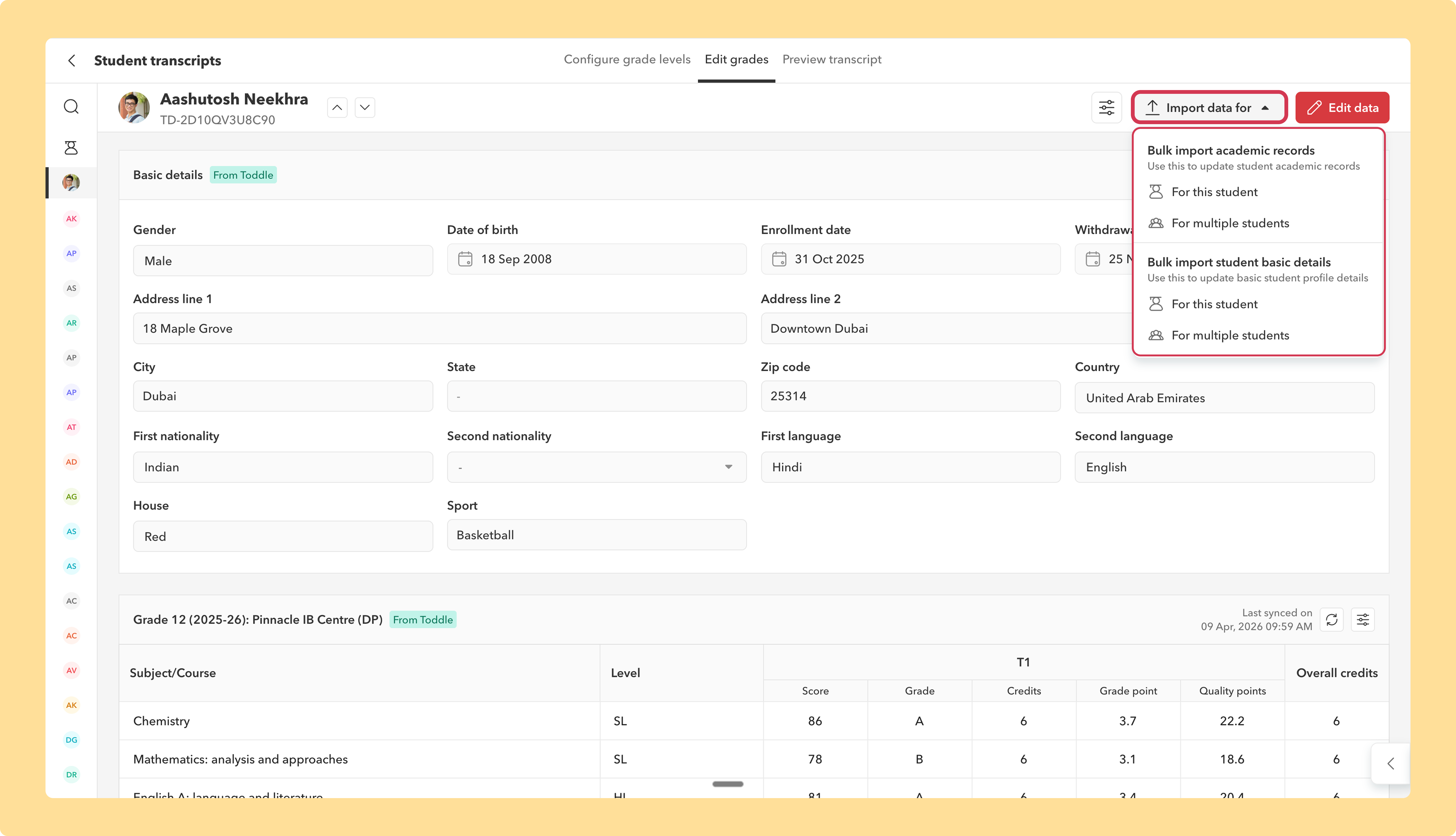Go to previous student with up chevron

[337, 107]
